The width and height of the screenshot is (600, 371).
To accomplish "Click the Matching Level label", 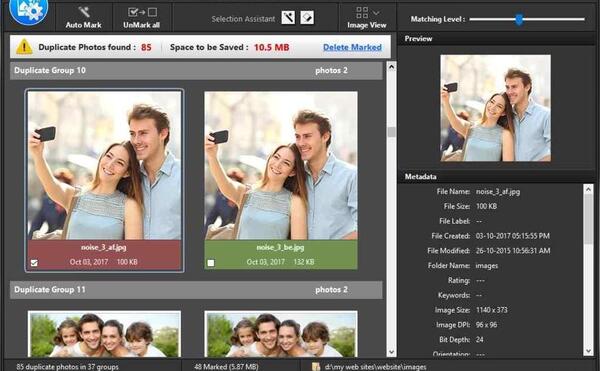I will click(x=438, y=19).
